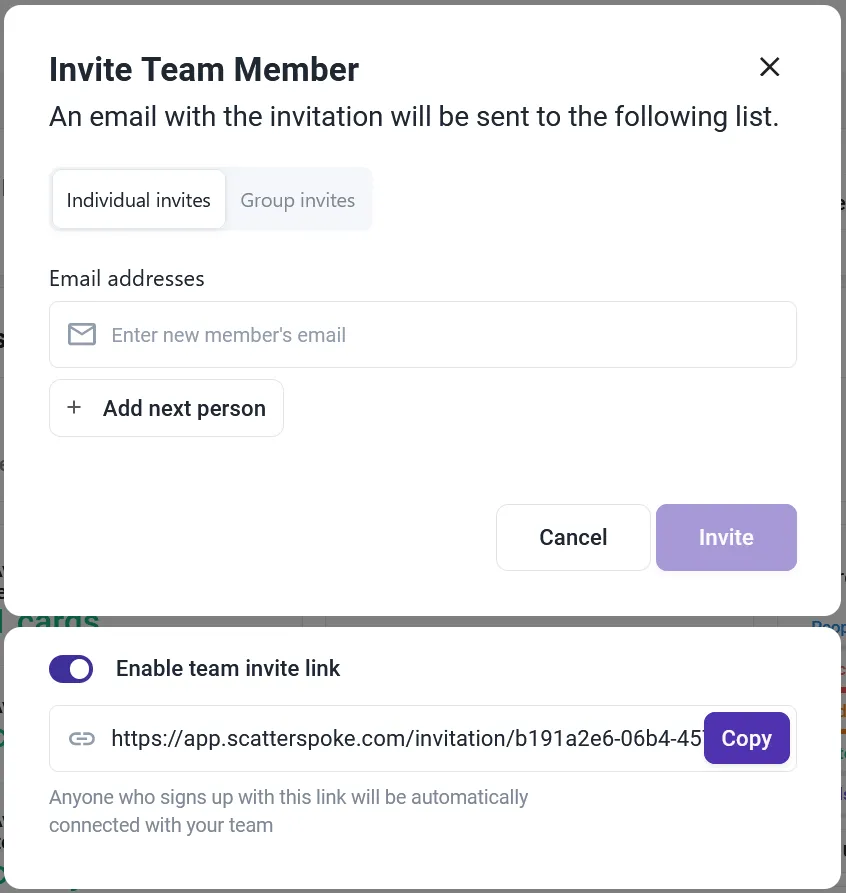Copy the team invite link

(746, 738)
